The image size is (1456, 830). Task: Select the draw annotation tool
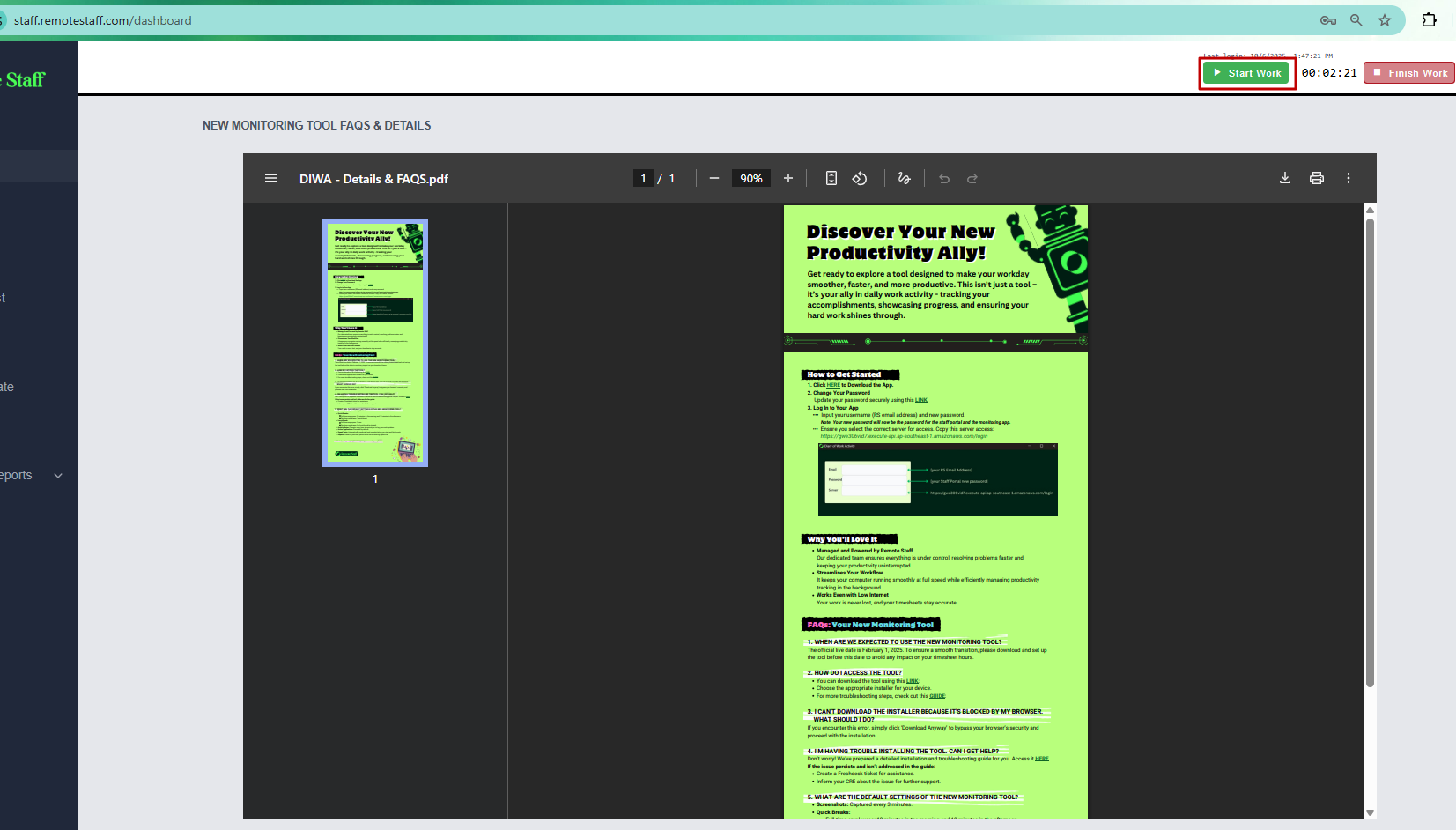(x=904, y=178)
